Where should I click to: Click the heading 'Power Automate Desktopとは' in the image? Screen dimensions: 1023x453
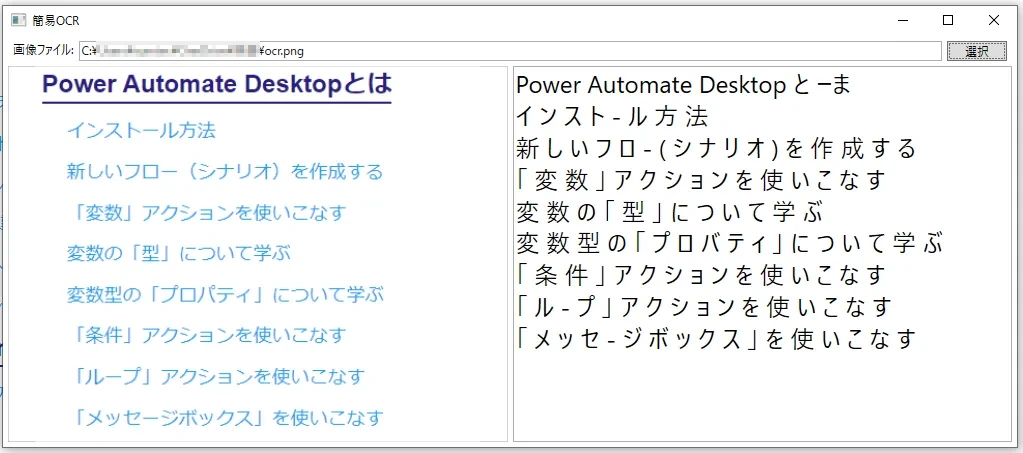coord(217,84)
